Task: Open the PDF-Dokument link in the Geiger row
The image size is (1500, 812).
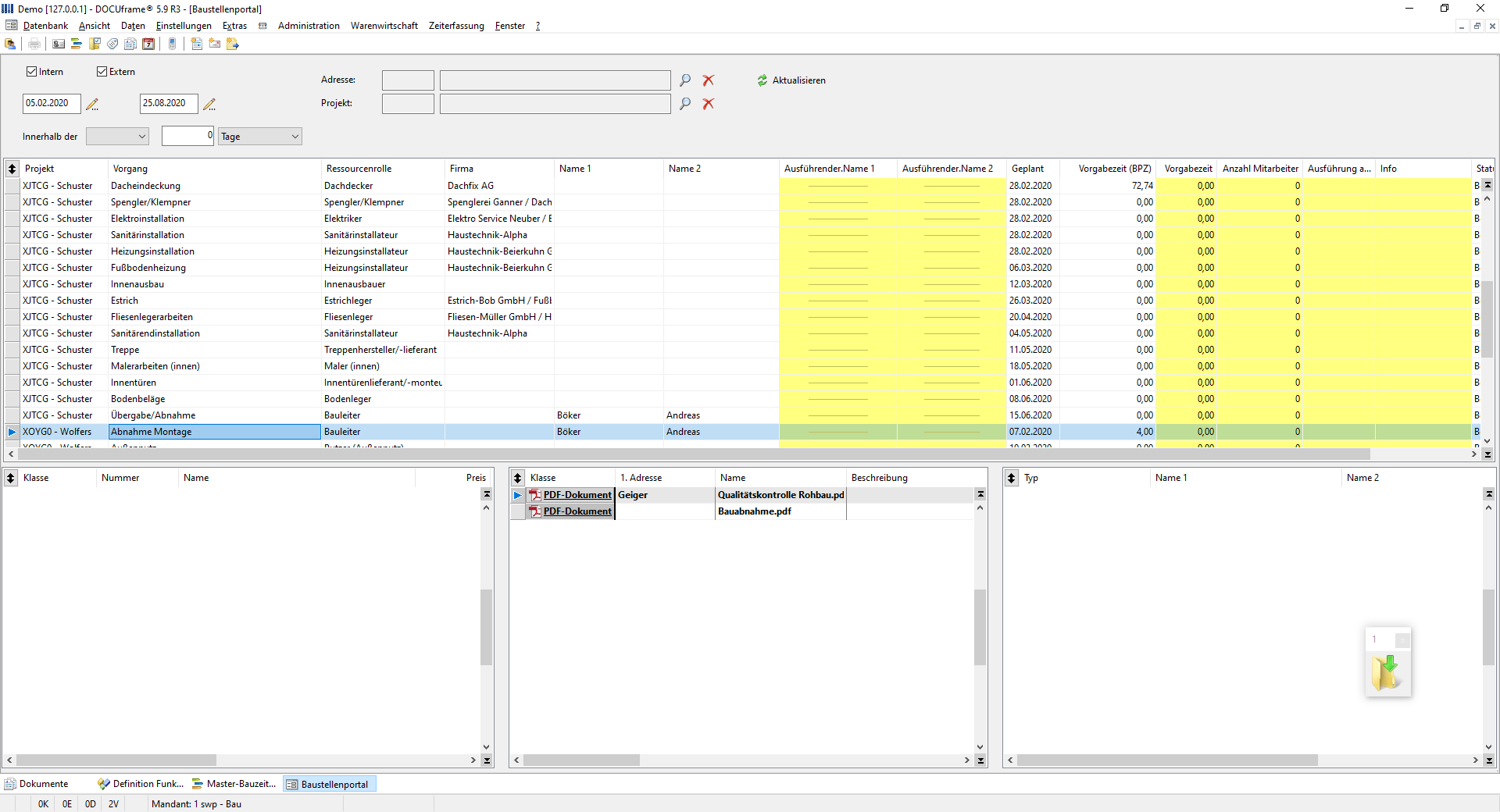Action: (577, 495)
